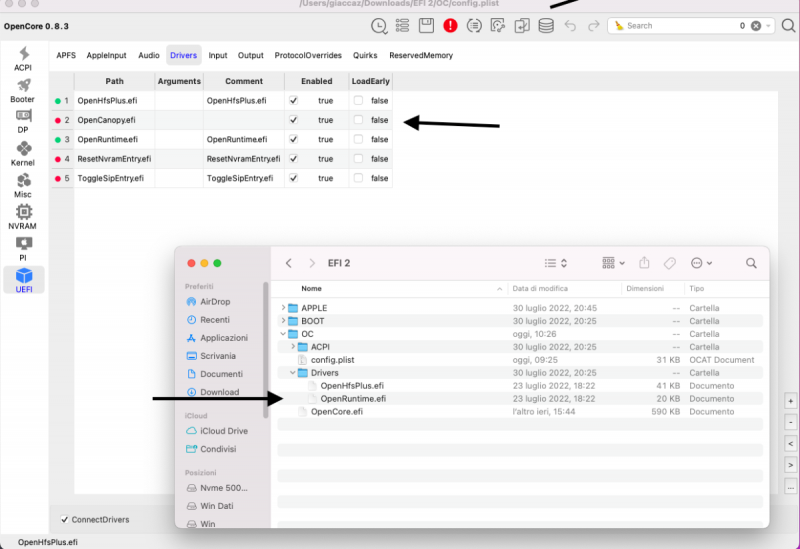Open AirDrop in Finder sidebar
The width and height of the screenshot is (800, 549).
pyautogui.click(x=209, y=302)
